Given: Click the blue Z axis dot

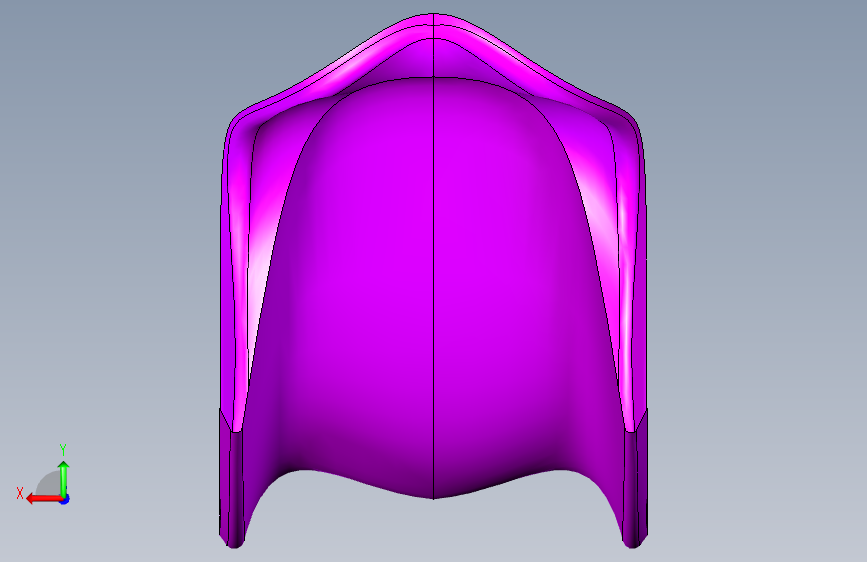Looking at the screenshot, I should [65, 500].
